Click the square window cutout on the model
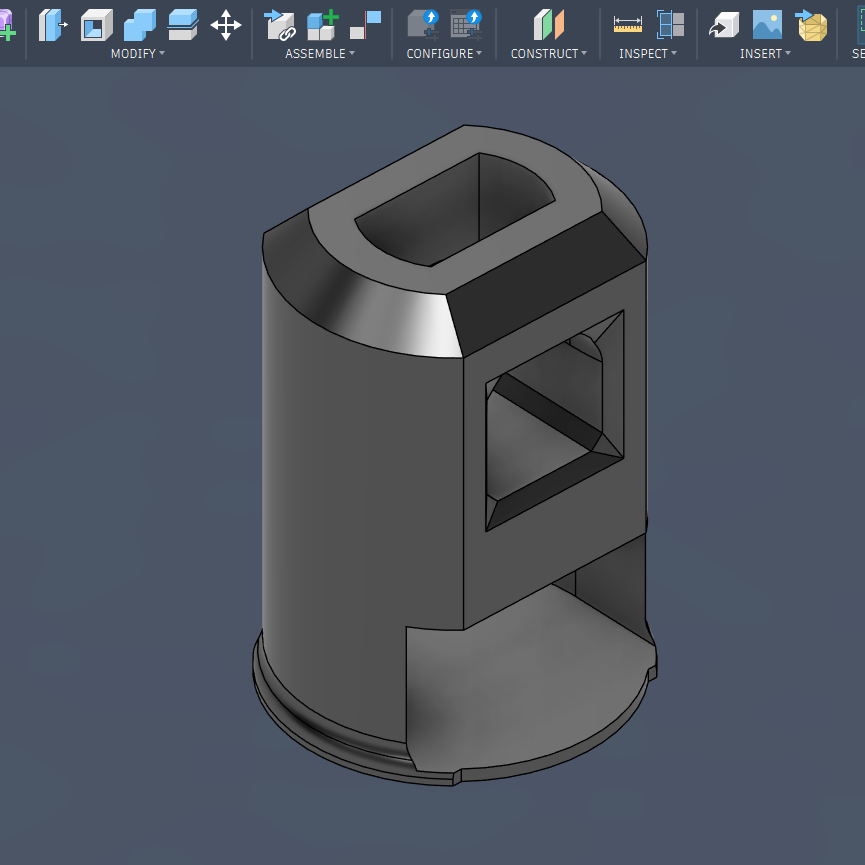The height and width of the screenshot is (865, 865). point(553,425)
